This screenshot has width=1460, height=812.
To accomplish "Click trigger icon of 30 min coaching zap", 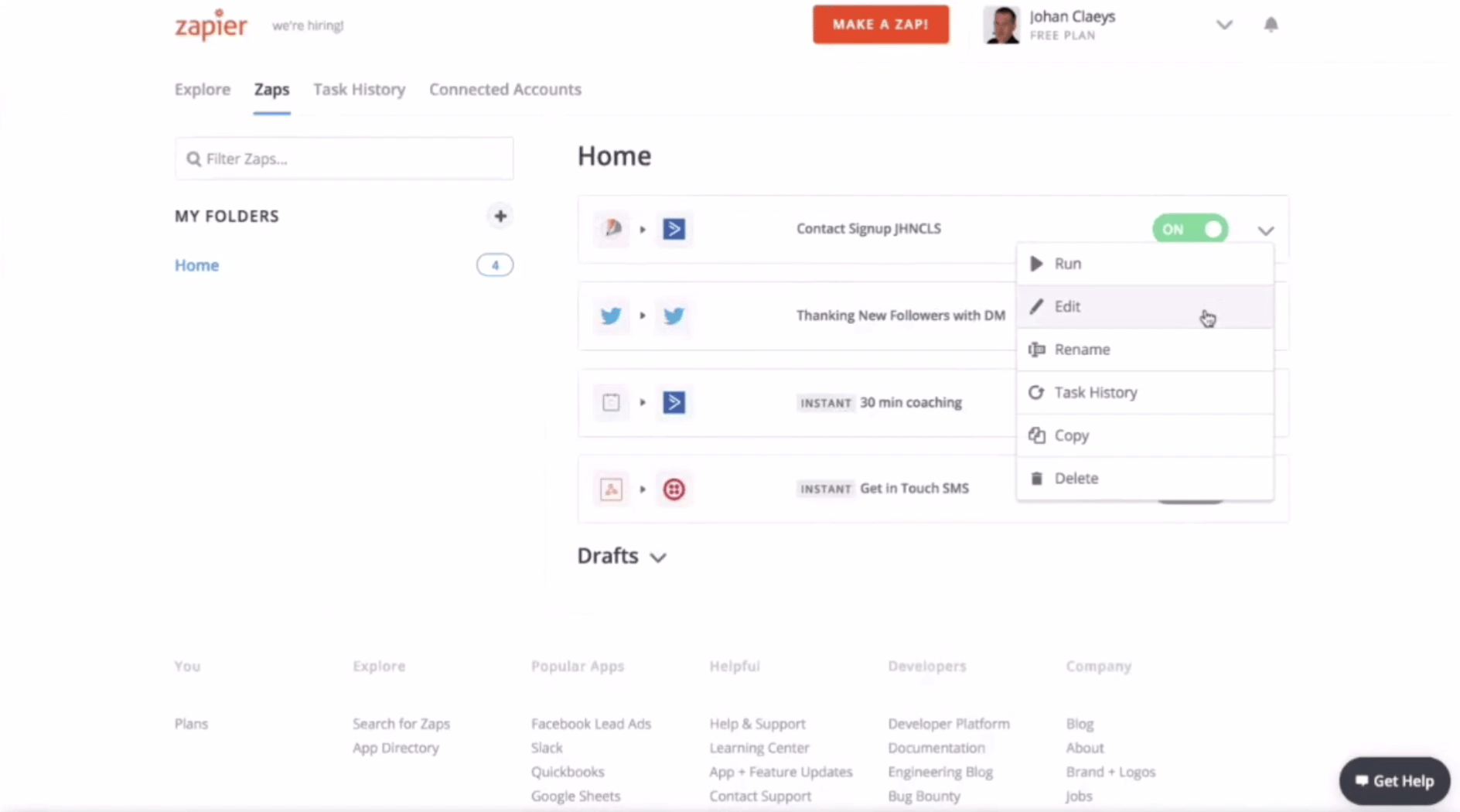I will (612, 402).
